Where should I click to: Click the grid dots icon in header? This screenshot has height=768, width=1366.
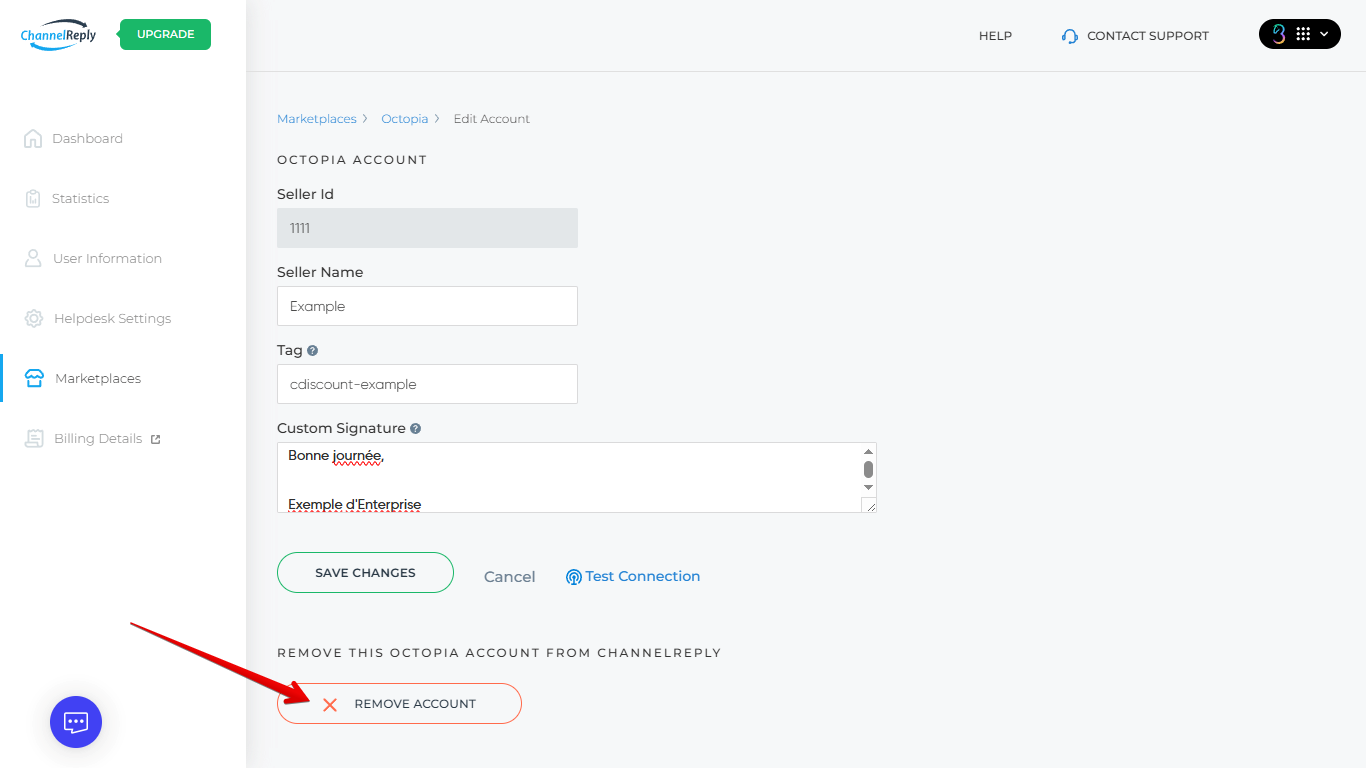point(1303,34)
